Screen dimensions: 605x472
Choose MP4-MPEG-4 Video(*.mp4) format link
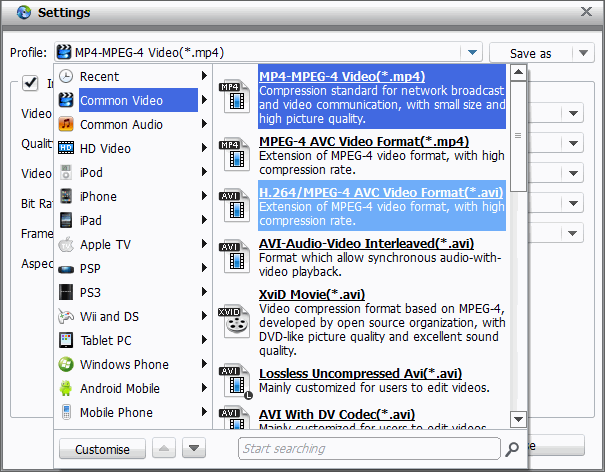coord(342,76)
